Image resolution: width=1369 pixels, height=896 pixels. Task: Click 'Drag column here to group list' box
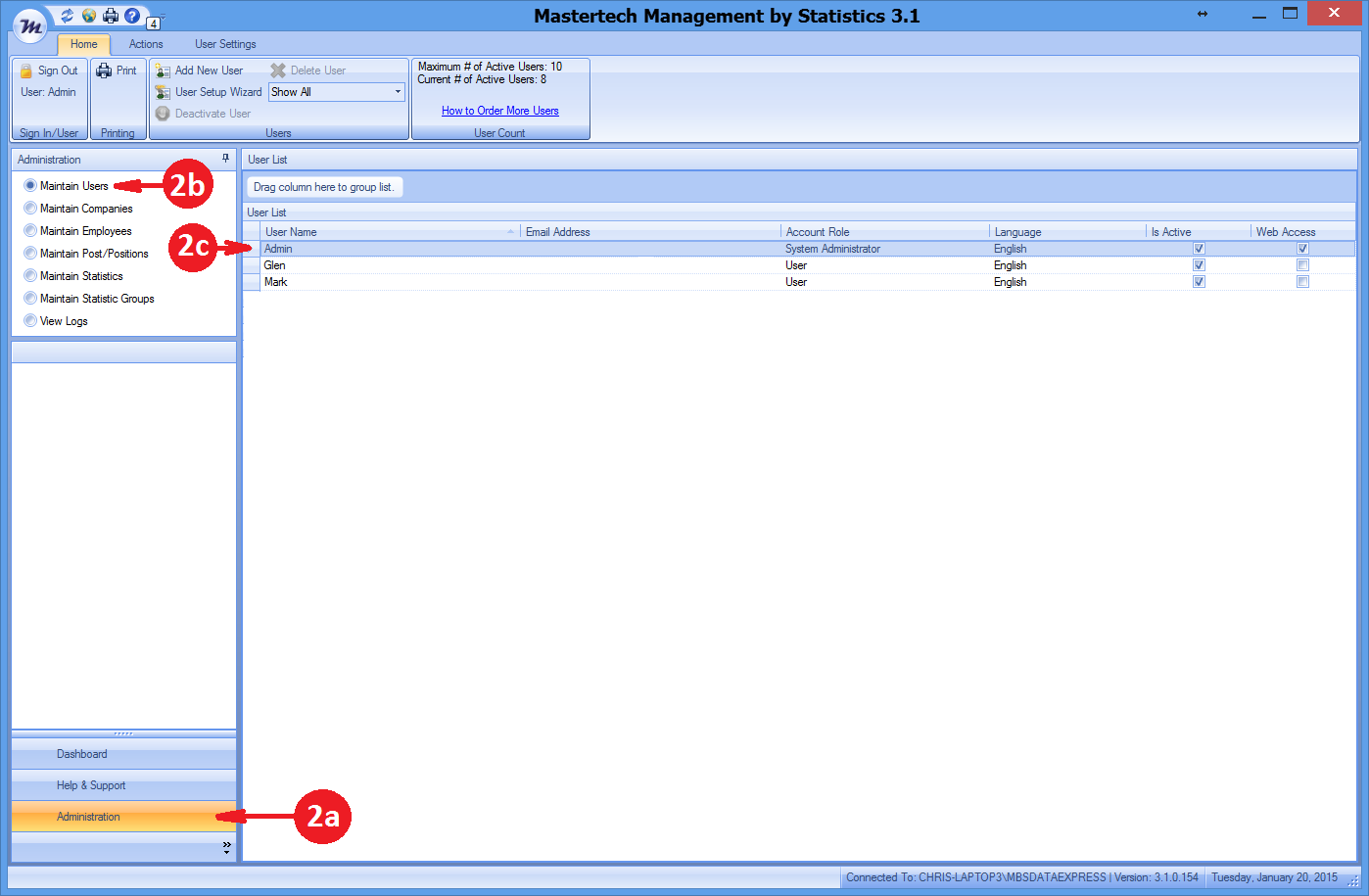[324, 187]
